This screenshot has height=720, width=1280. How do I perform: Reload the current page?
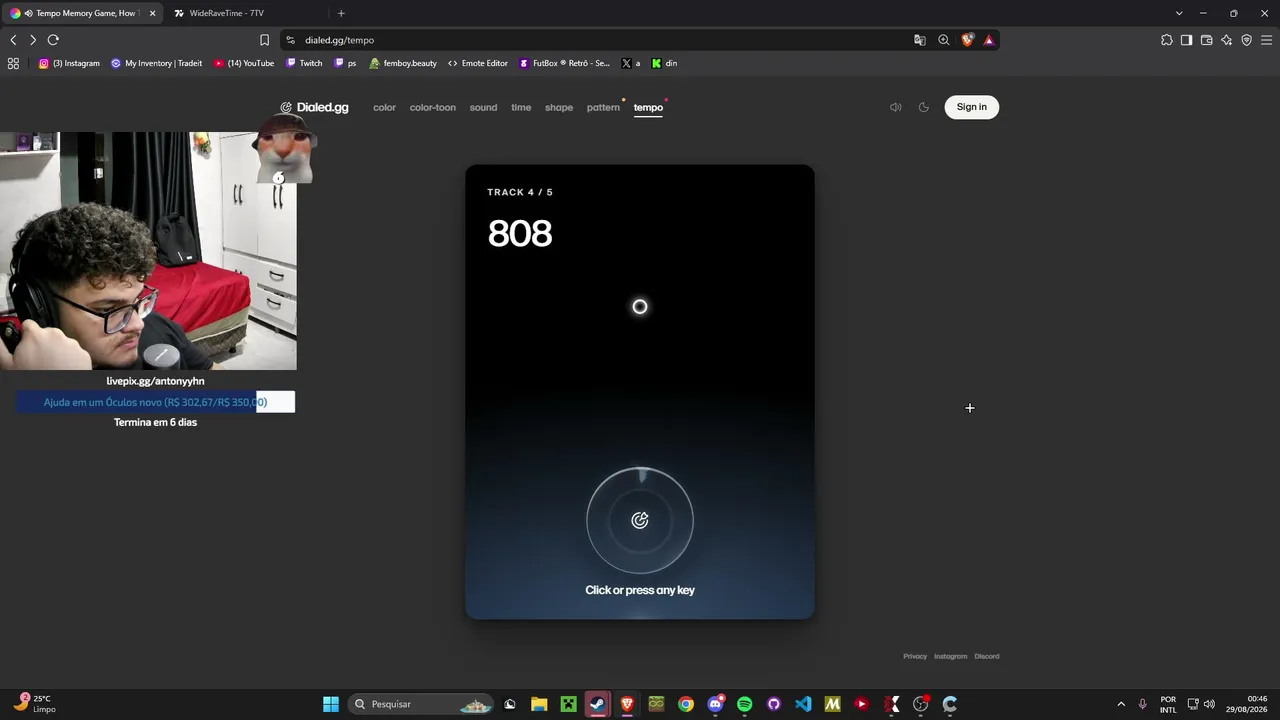click(53, 40)
